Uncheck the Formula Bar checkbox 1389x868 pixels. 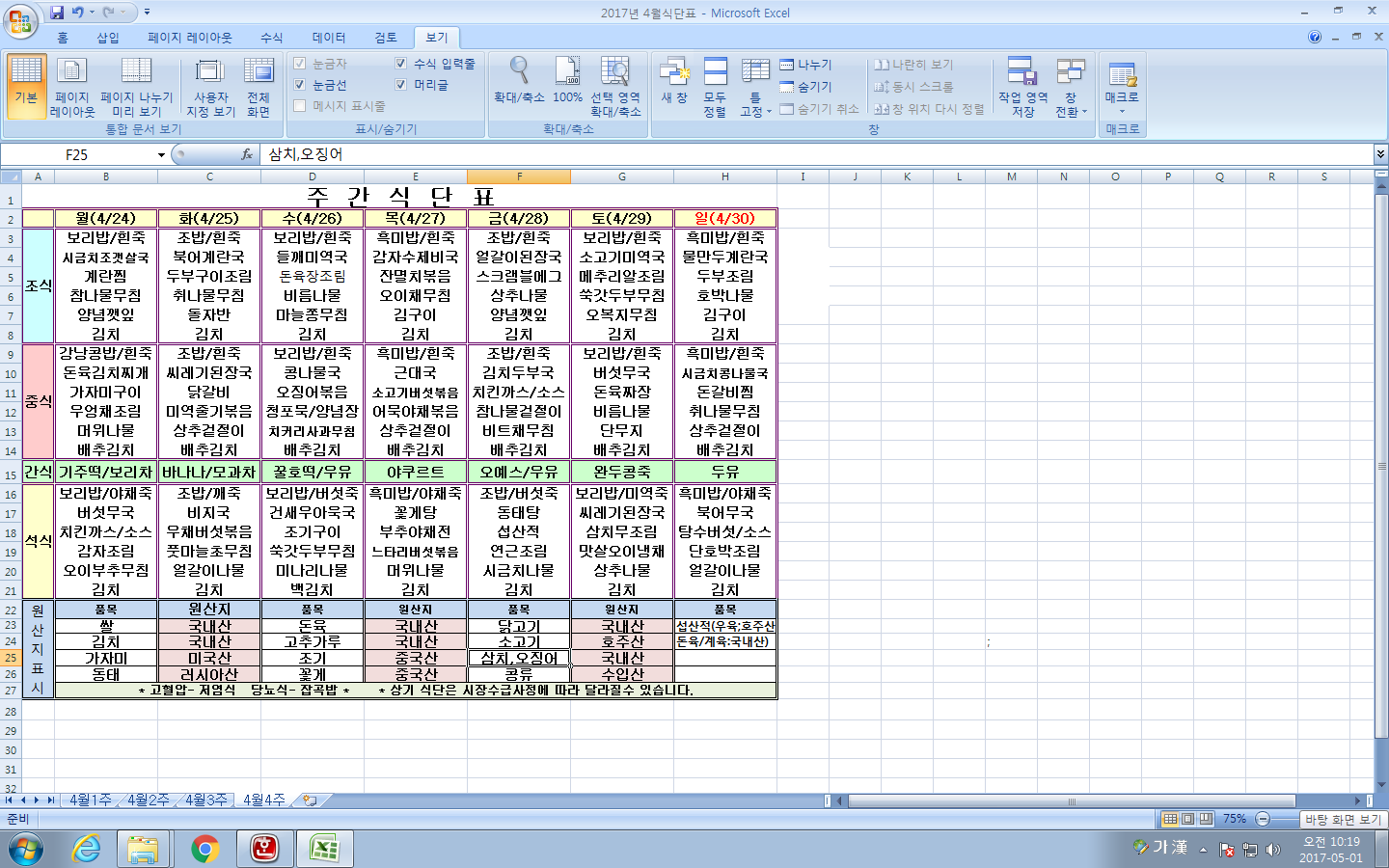coord(401,64)
